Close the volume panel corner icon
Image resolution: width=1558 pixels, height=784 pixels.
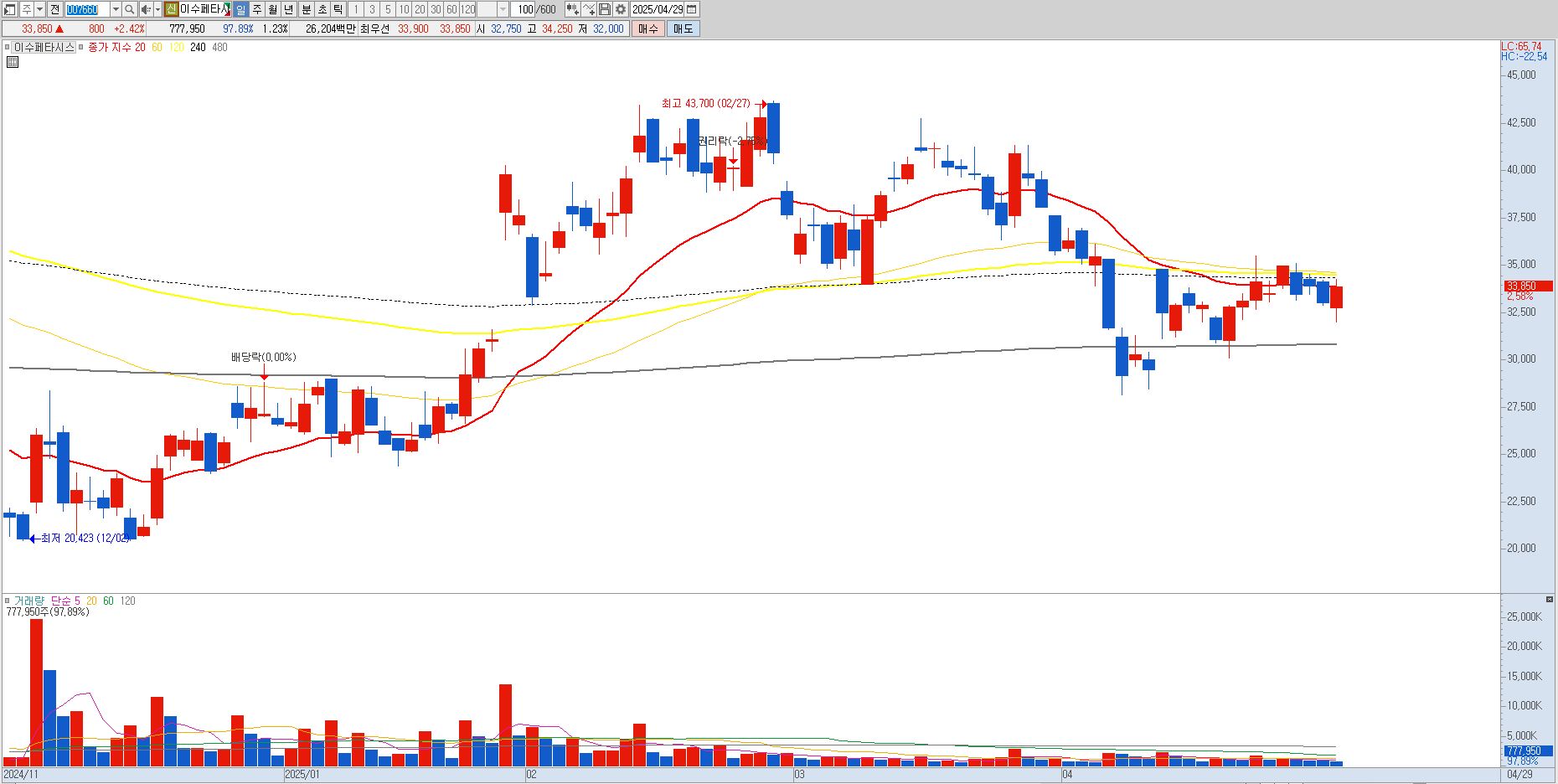1549,599
